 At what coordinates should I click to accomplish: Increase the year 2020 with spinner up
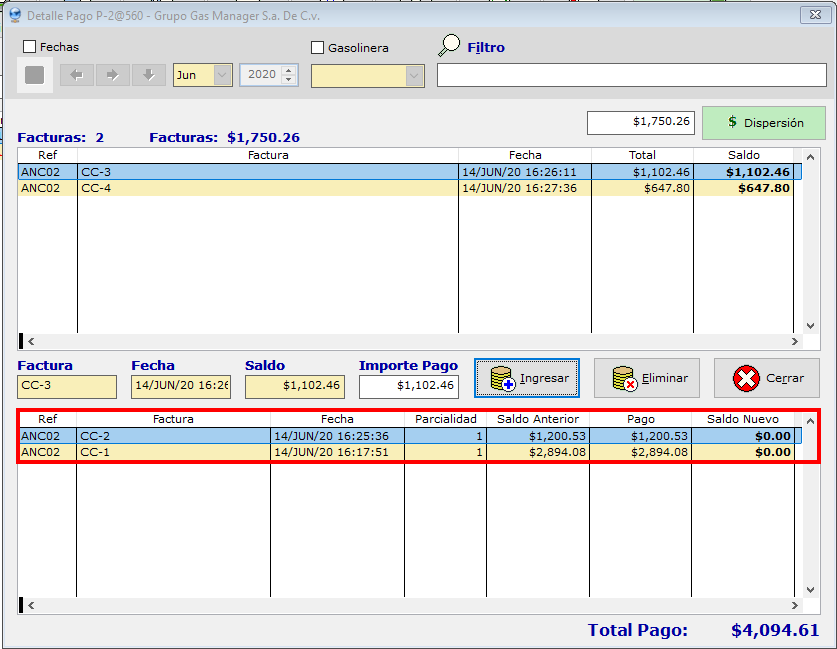[x=290, y=70]
